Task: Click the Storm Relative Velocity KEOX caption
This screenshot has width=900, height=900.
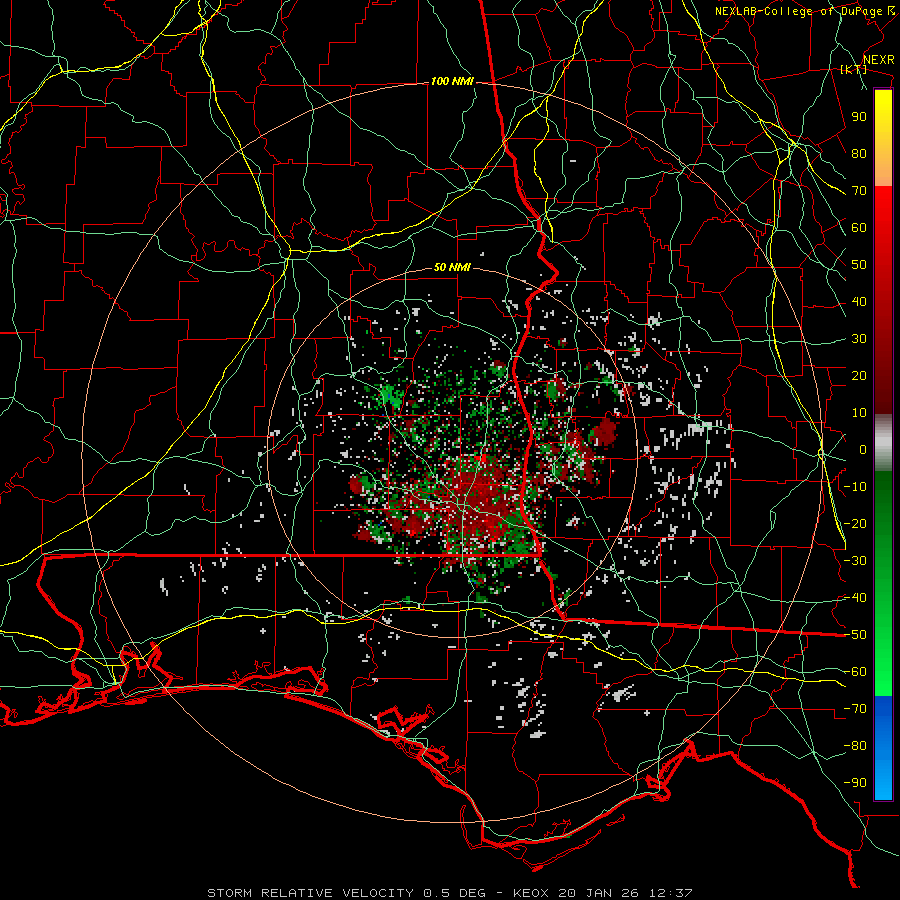Action: [x=450, y=893]
